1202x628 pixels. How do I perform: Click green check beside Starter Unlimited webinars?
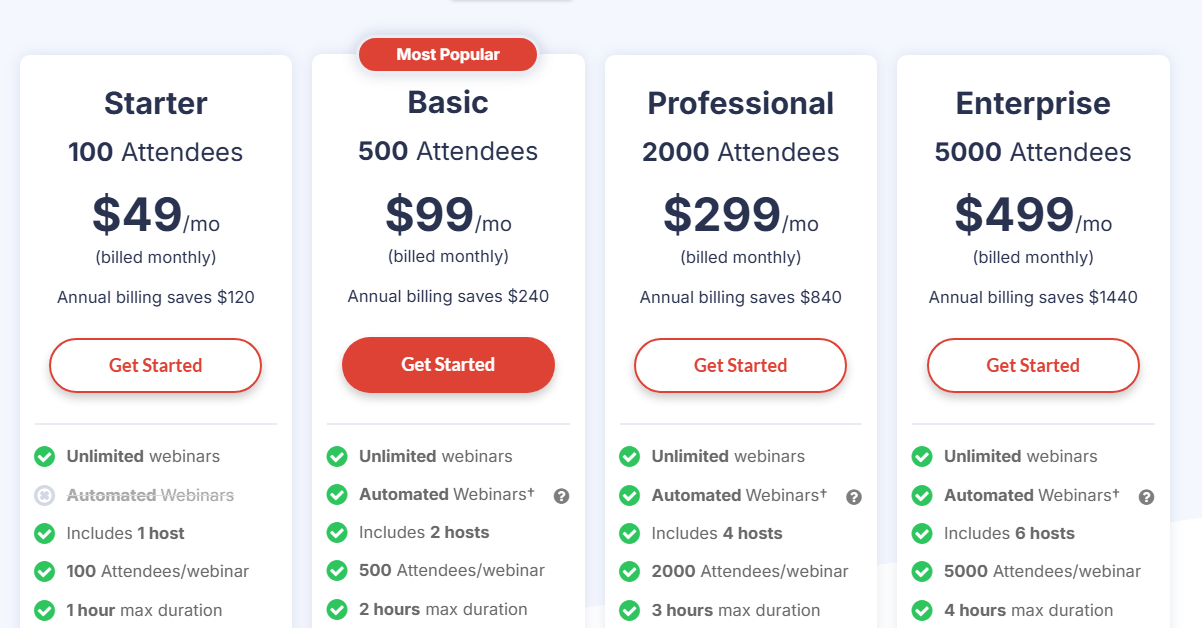pyautogui.click(x=45, y=457)
